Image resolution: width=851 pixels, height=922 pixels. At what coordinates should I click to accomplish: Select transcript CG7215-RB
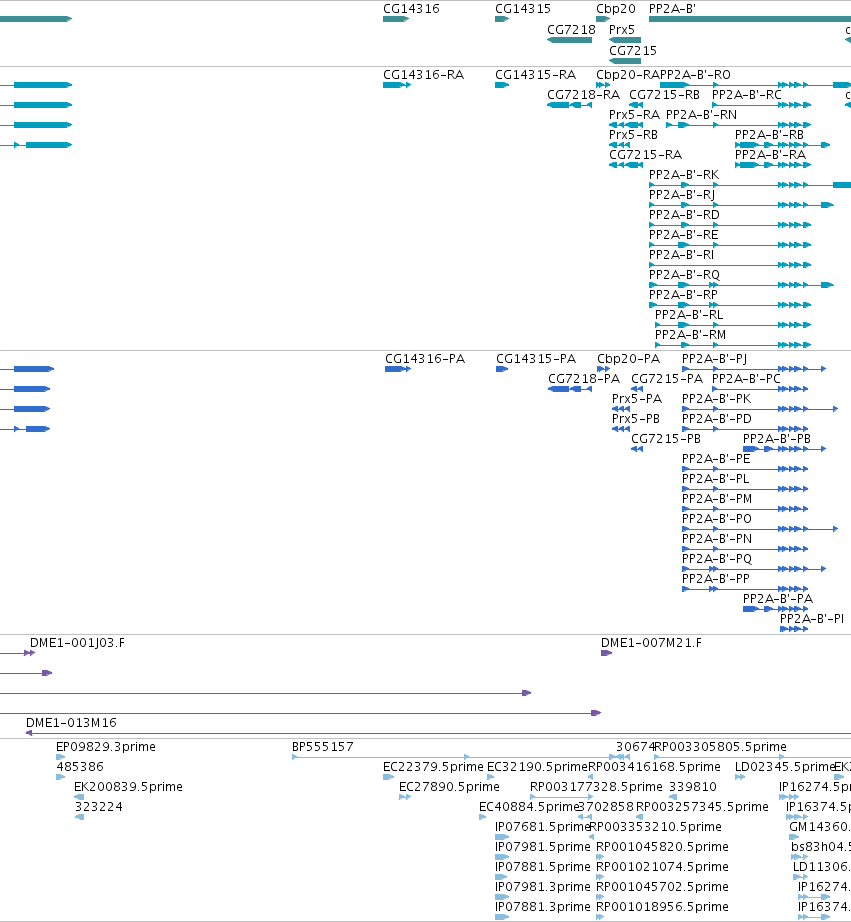665,95
